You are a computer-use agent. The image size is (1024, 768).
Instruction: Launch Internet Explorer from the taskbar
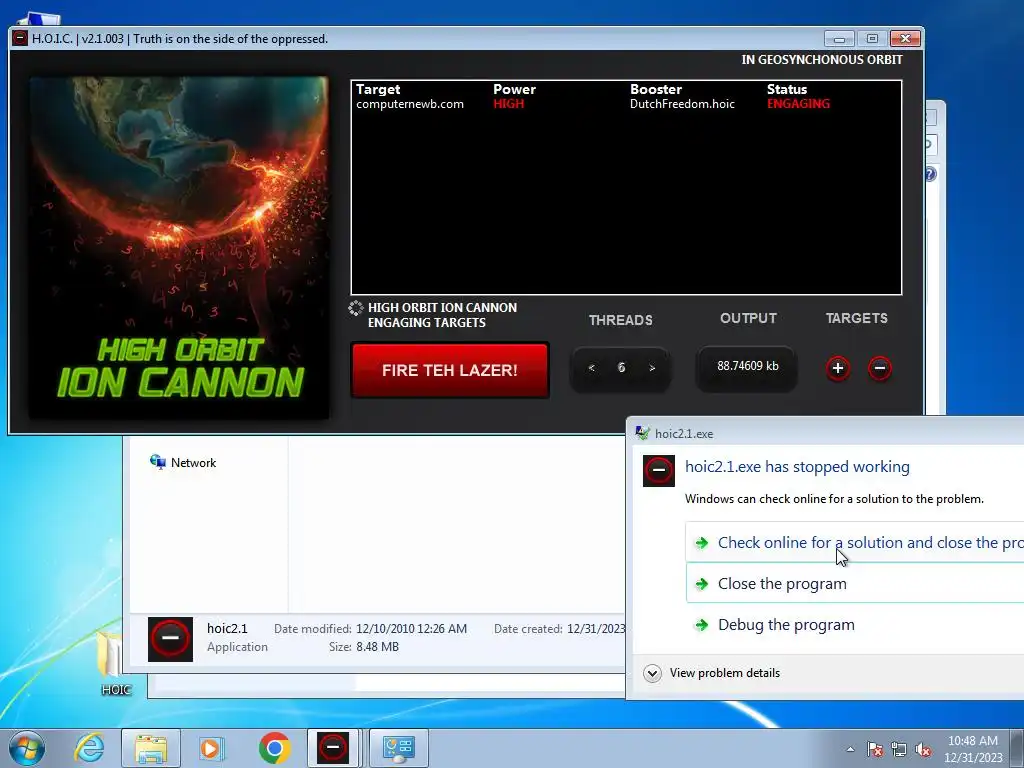click(x=89, y=748)
